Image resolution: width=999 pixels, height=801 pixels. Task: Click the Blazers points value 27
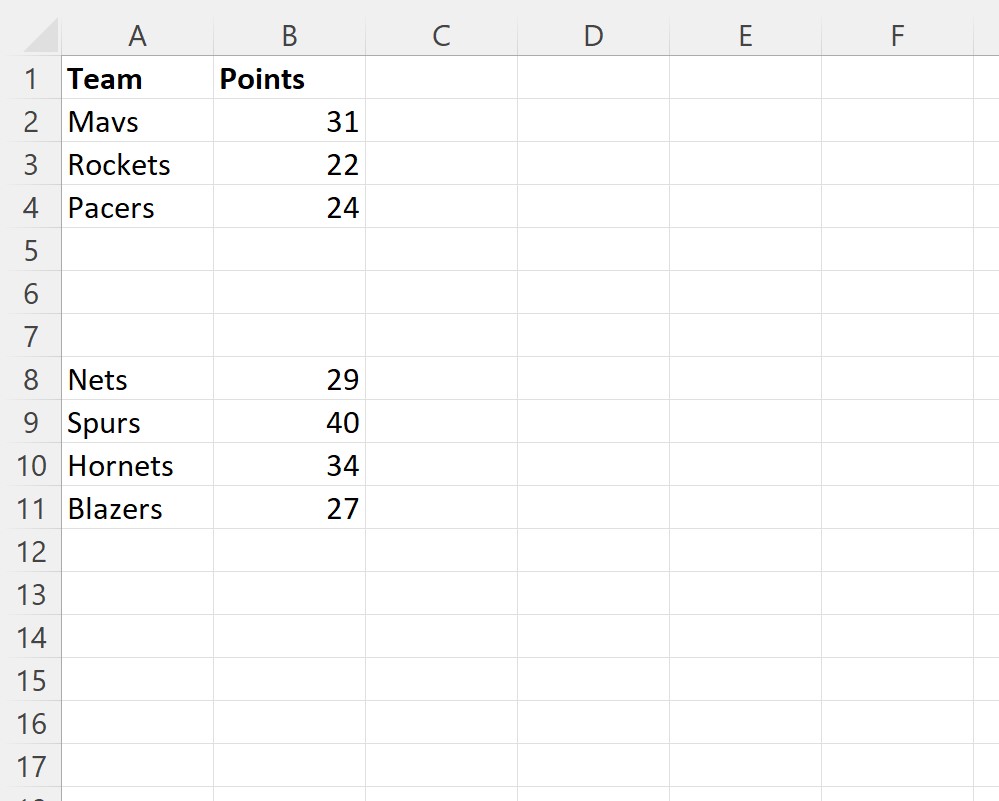[289, 508]
